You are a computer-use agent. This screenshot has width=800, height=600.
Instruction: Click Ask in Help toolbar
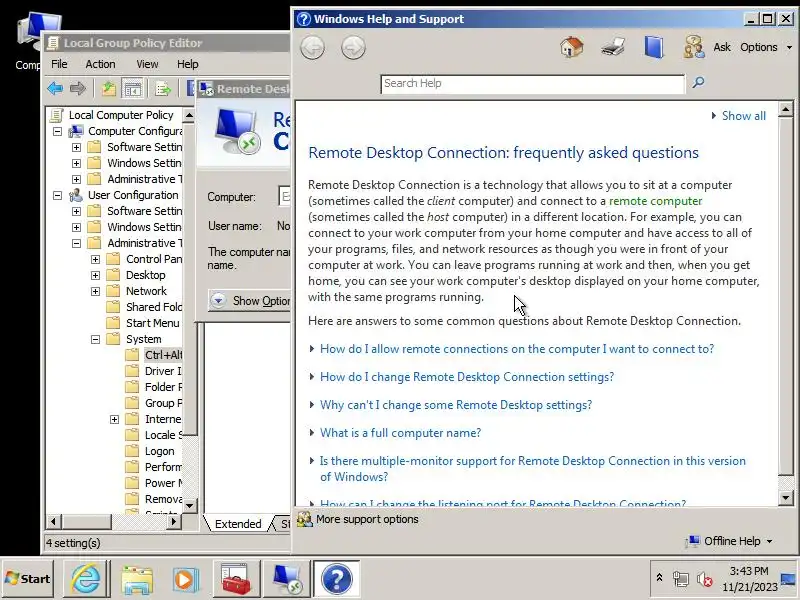click(722, 47)
